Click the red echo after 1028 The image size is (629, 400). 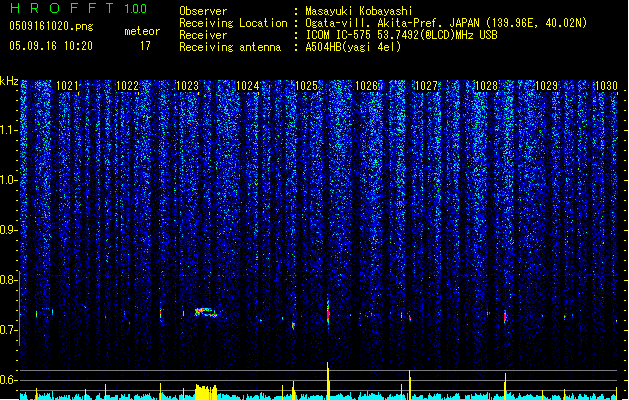(505, 317)
